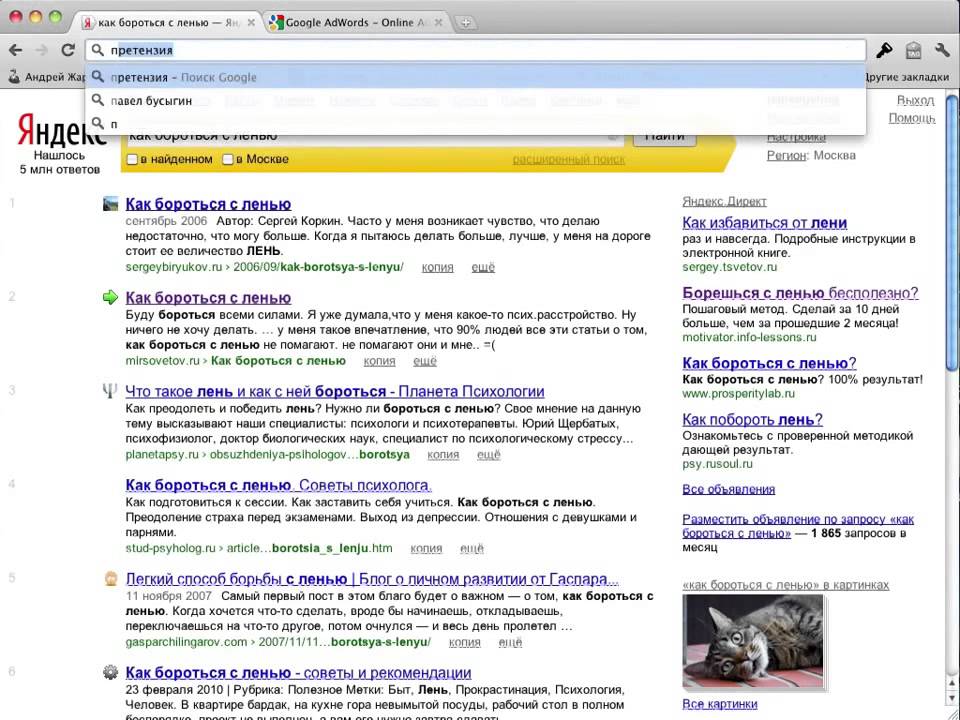
Task: Open 'Как бороться с ленью - советы и рекомендации'
Action: (298, 672)
